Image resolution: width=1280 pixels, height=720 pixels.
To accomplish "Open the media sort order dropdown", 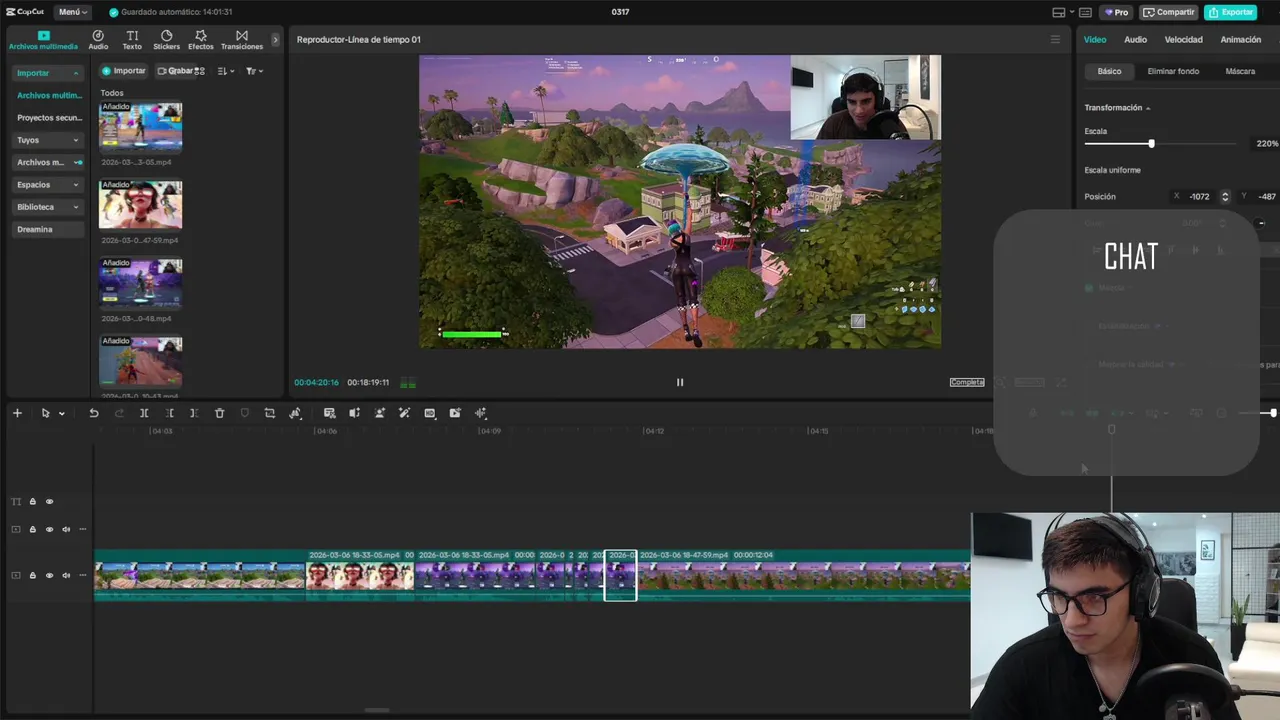I will click(225, 71).
